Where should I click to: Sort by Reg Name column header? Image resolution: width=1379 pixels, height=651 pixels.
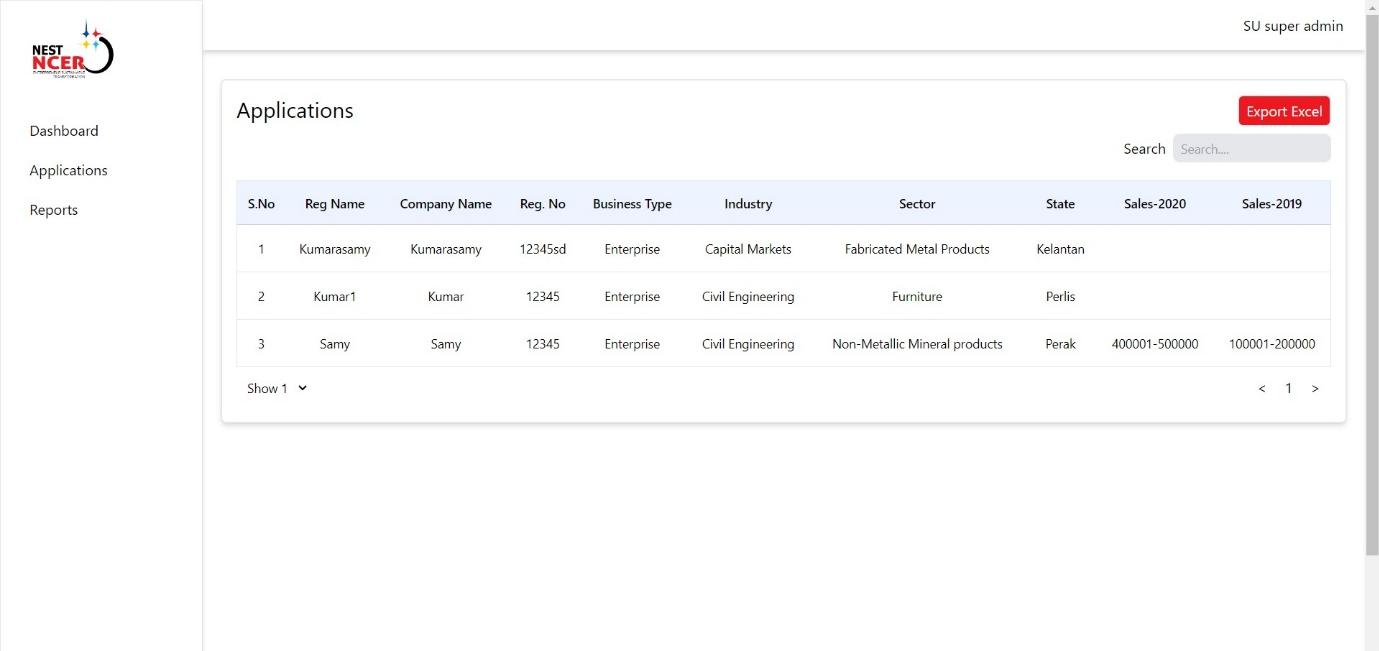(x=335, y=204)
